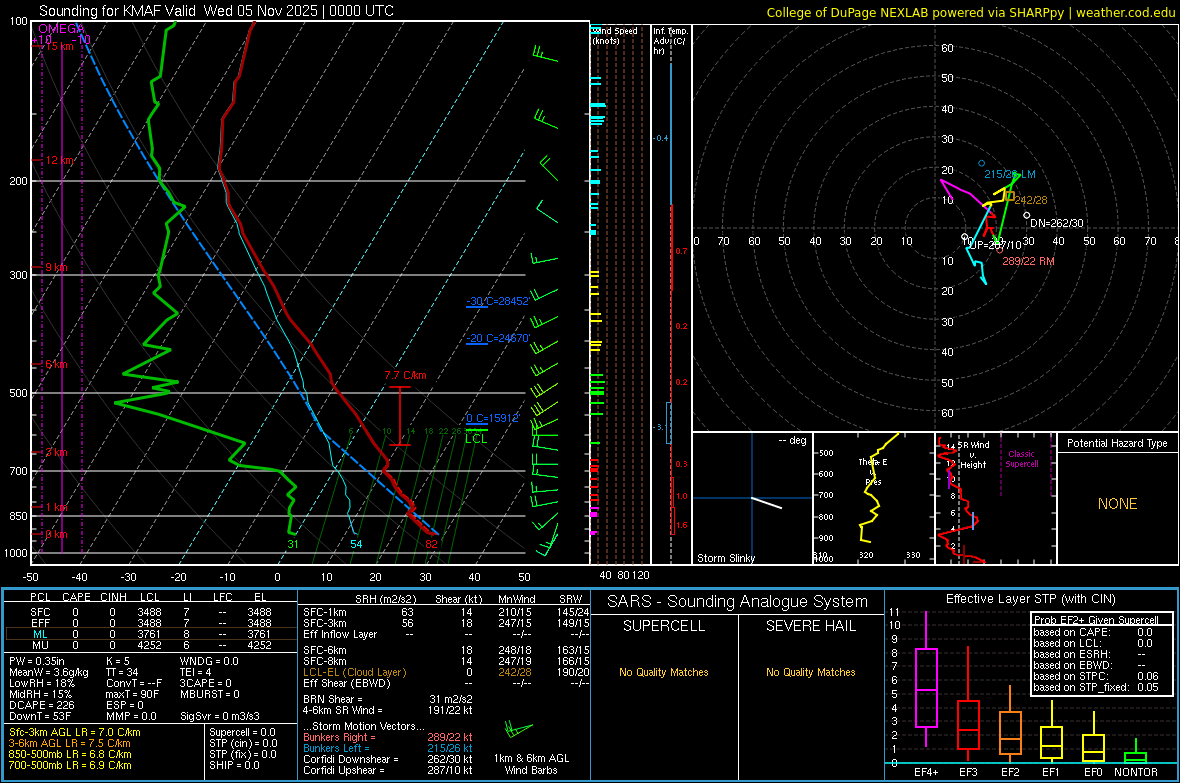1180x783 pixels.
Task: Click the Prob EF2+ Given Supercell header
Action: click(x=1096, y=620)
